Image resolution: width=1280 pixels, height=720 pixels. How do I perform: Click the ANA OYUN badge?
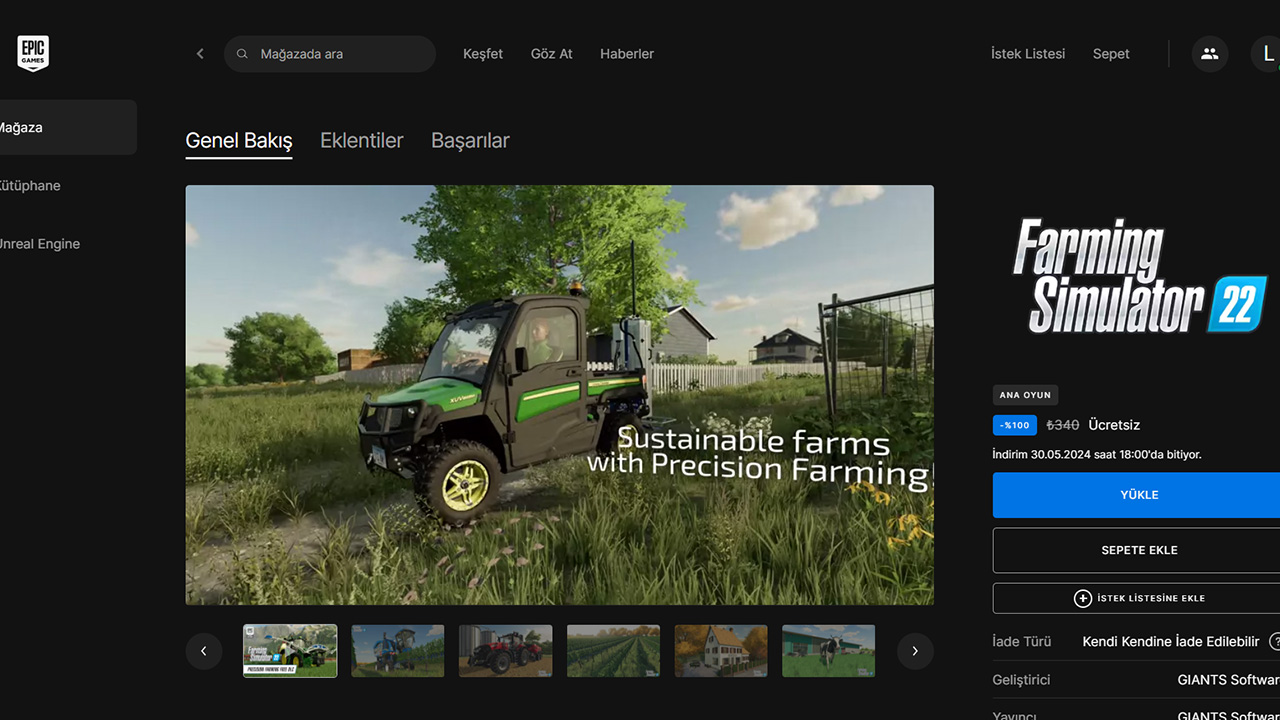click(x=1025, y=395)
